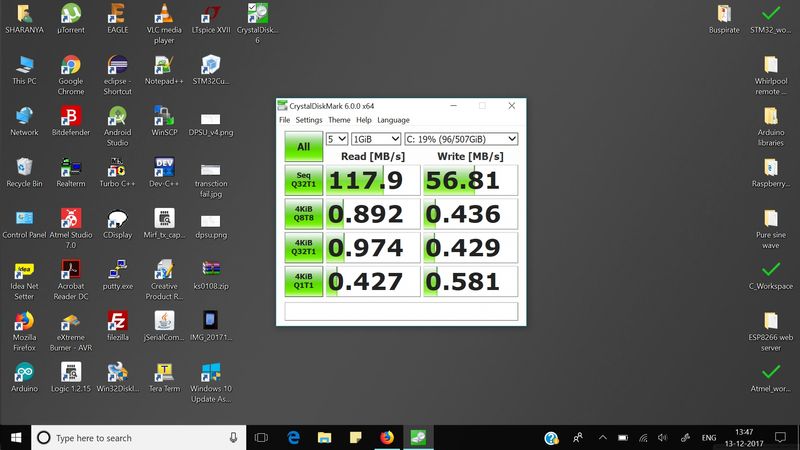800x450 pixels.
Task: Click the 117.9 sequential read result
Action: [372, 180]
